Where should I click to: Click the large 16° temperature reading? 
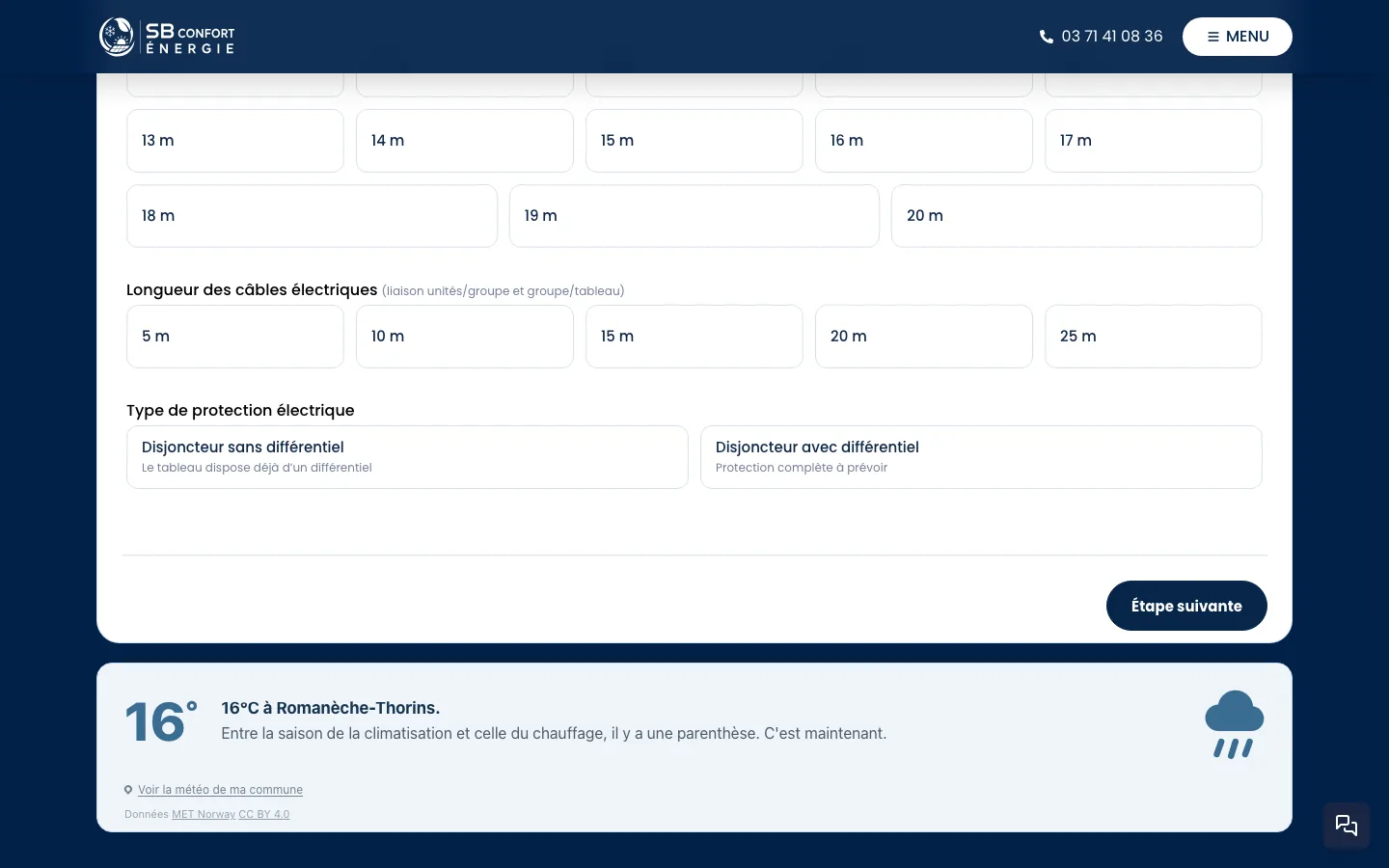tap(161, 722)
